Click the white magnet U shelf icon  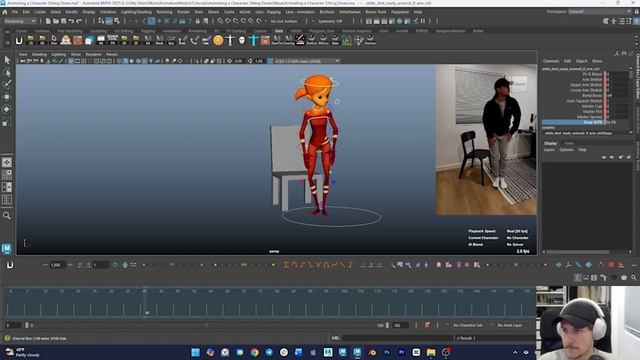coord(19,40)
